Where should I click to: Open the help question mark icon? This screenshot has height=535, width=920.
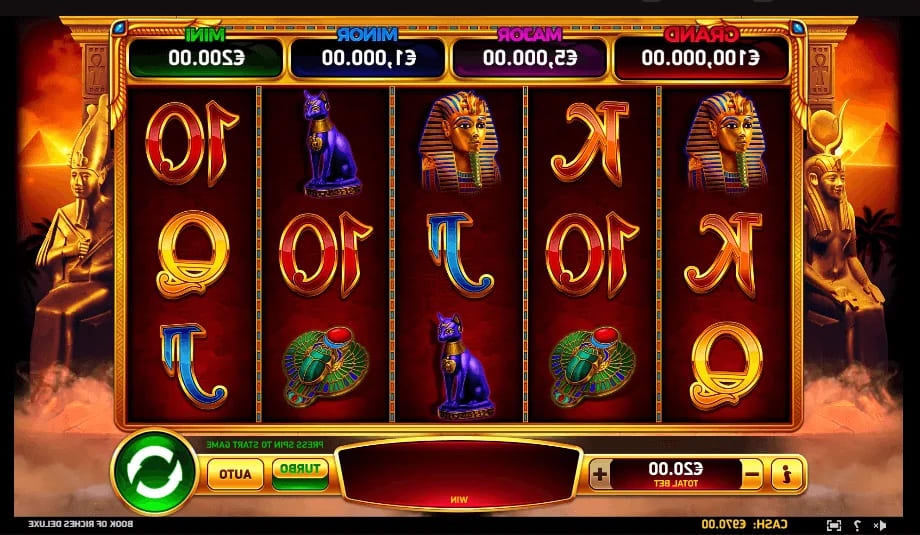pyautogui.click(x=856, y=524)
